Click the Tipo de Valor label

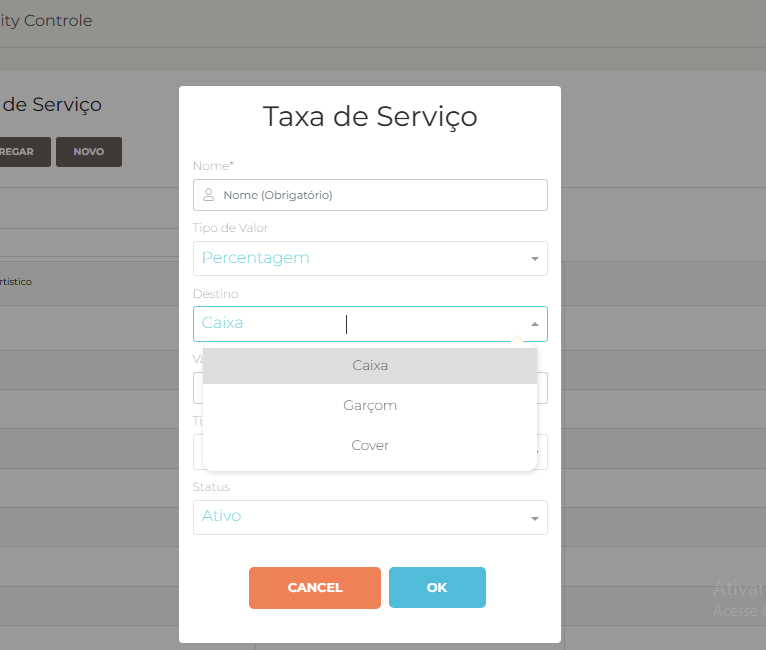tap(230, 228)
